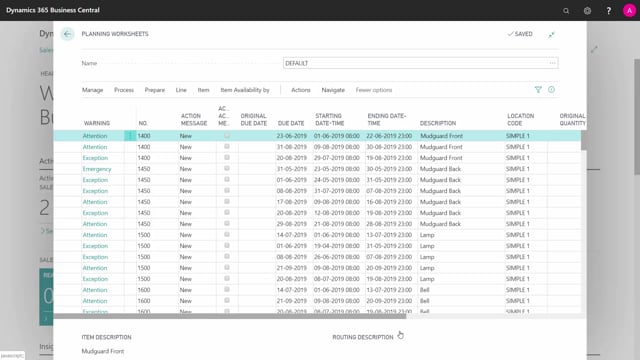Select the Bell description due 14-07-2019
Viewport: 640px width, 360px height.
424,290
